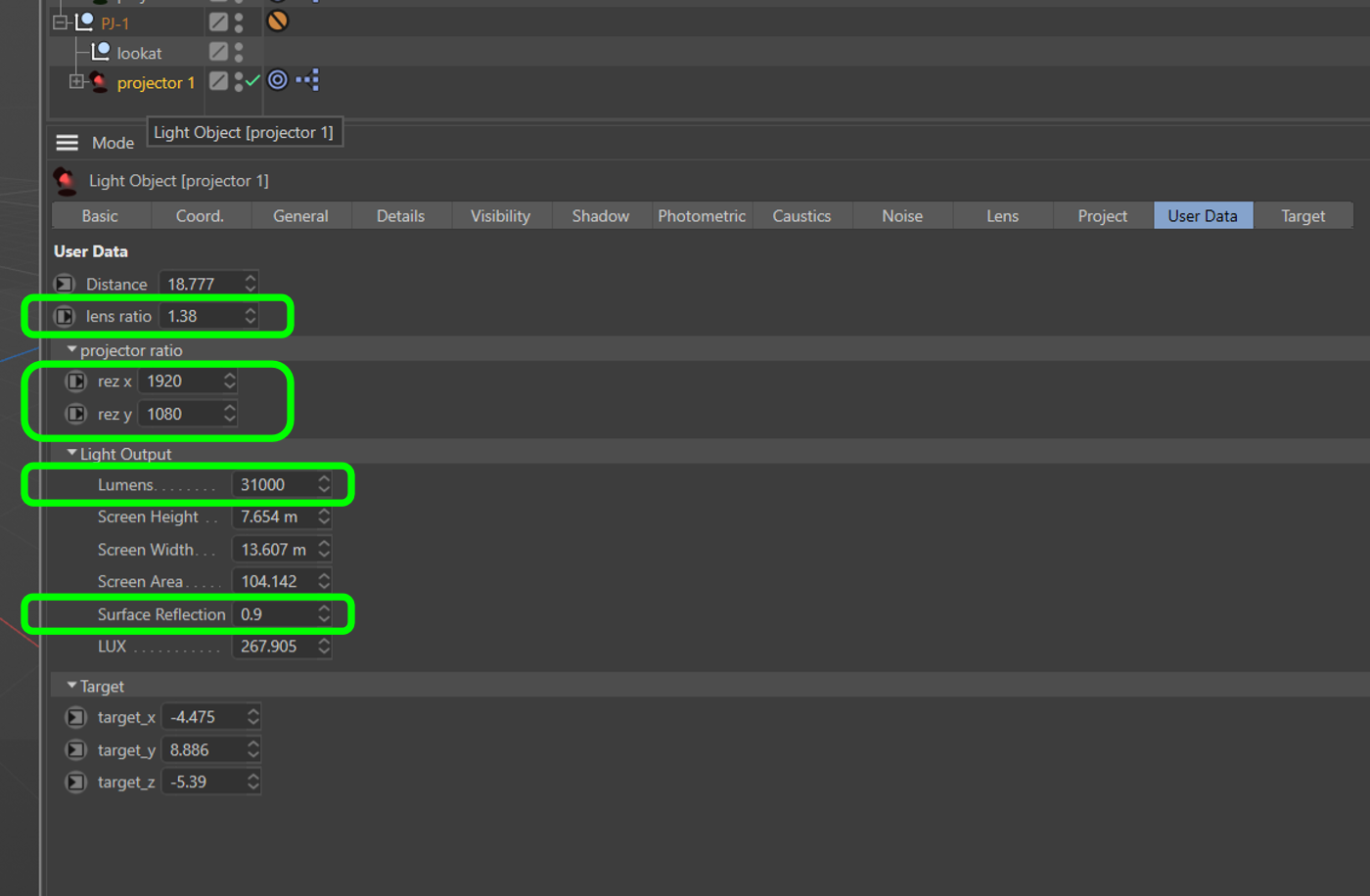Expand the projector 1 children

[x=75, y=82]
